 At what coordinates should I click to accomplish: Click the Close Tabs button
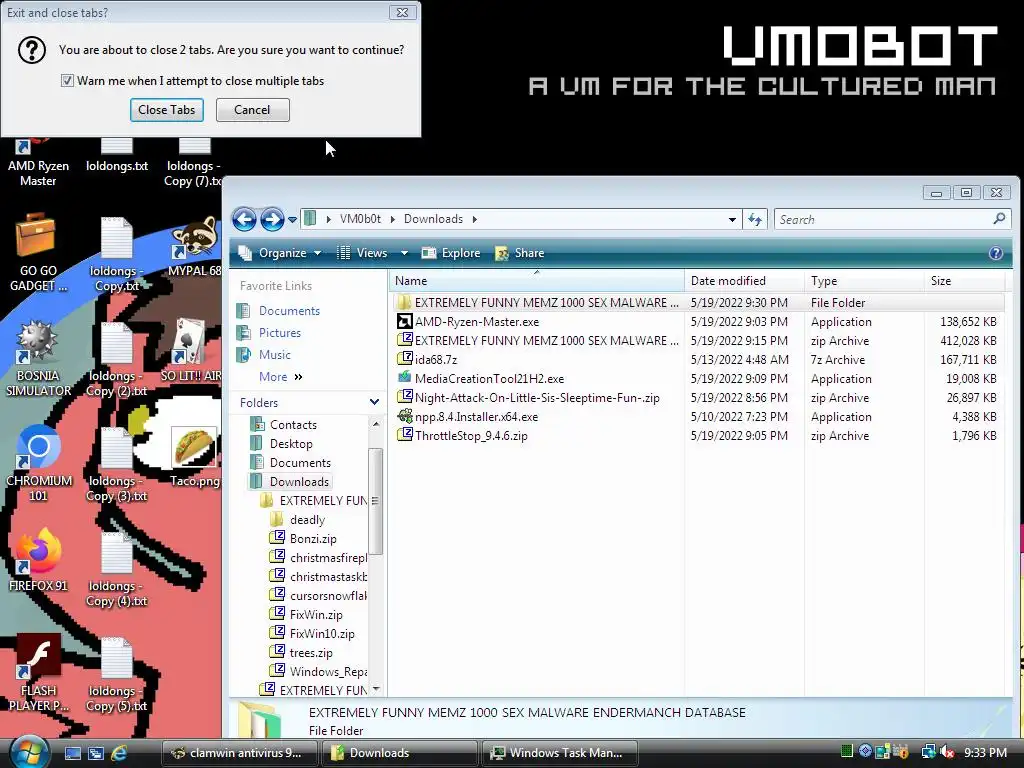(167, 110)
